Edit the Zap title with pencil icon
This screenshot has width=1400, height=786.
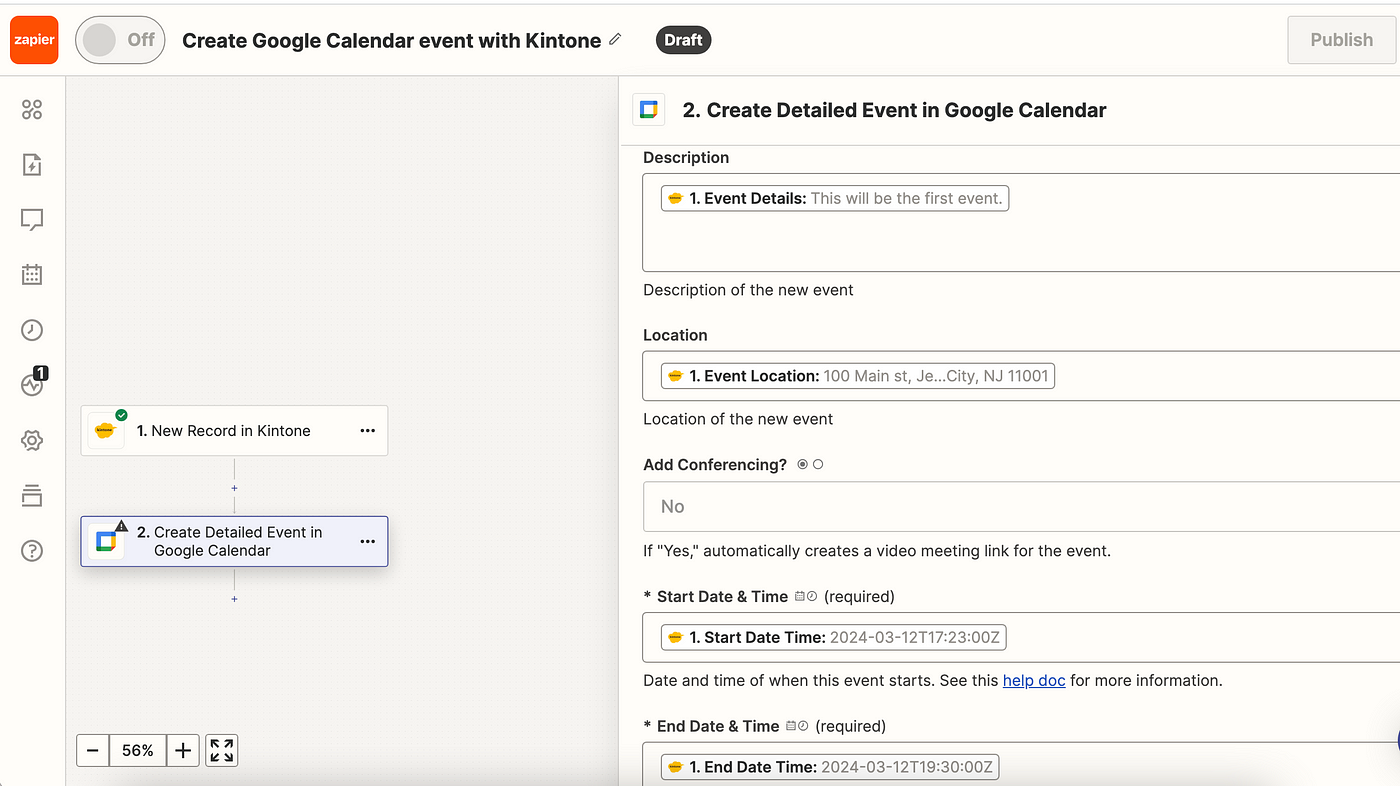[x=615, y=40]
